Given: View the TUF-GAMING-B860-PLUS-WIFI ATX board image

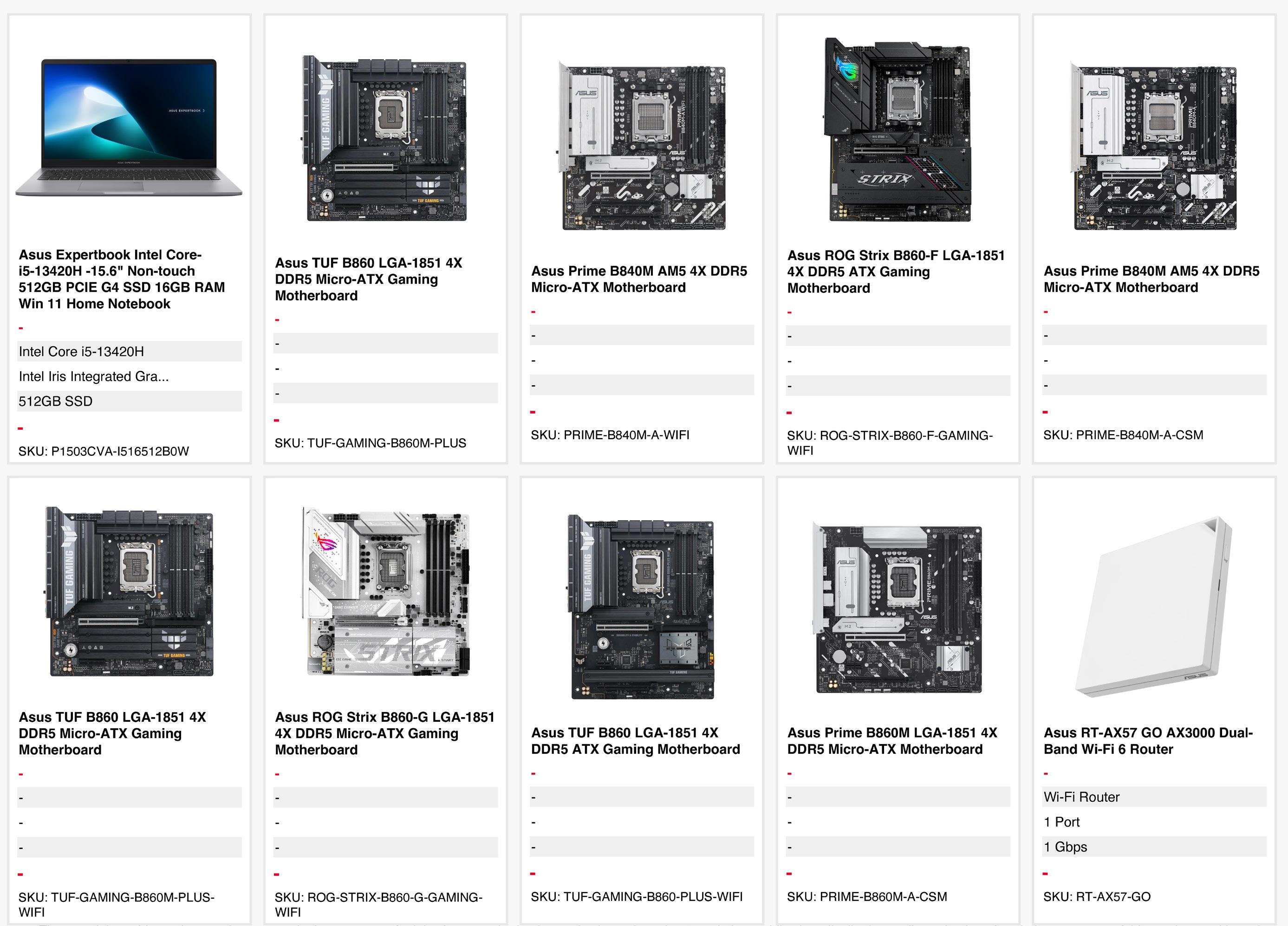Looking at the screenshot, I should pos(642,607).
